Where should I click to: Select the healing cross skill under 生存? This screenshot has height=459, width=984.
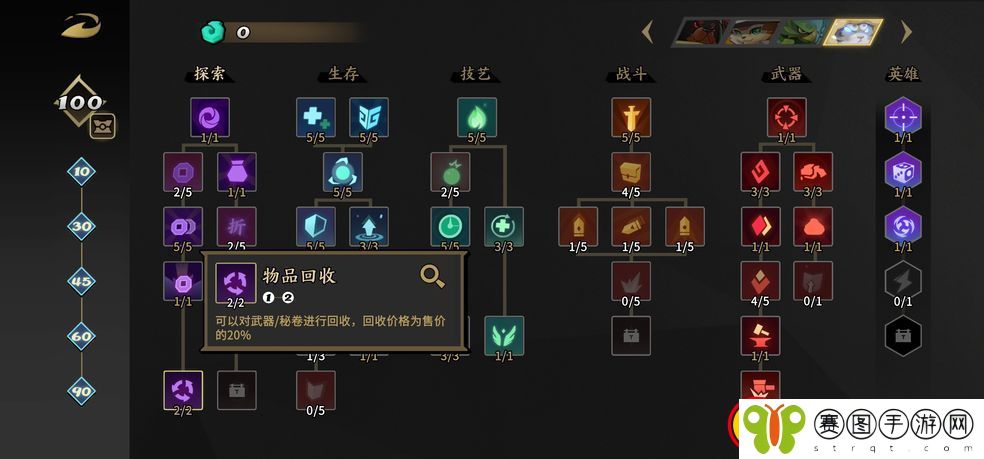(x=316, y=117)
